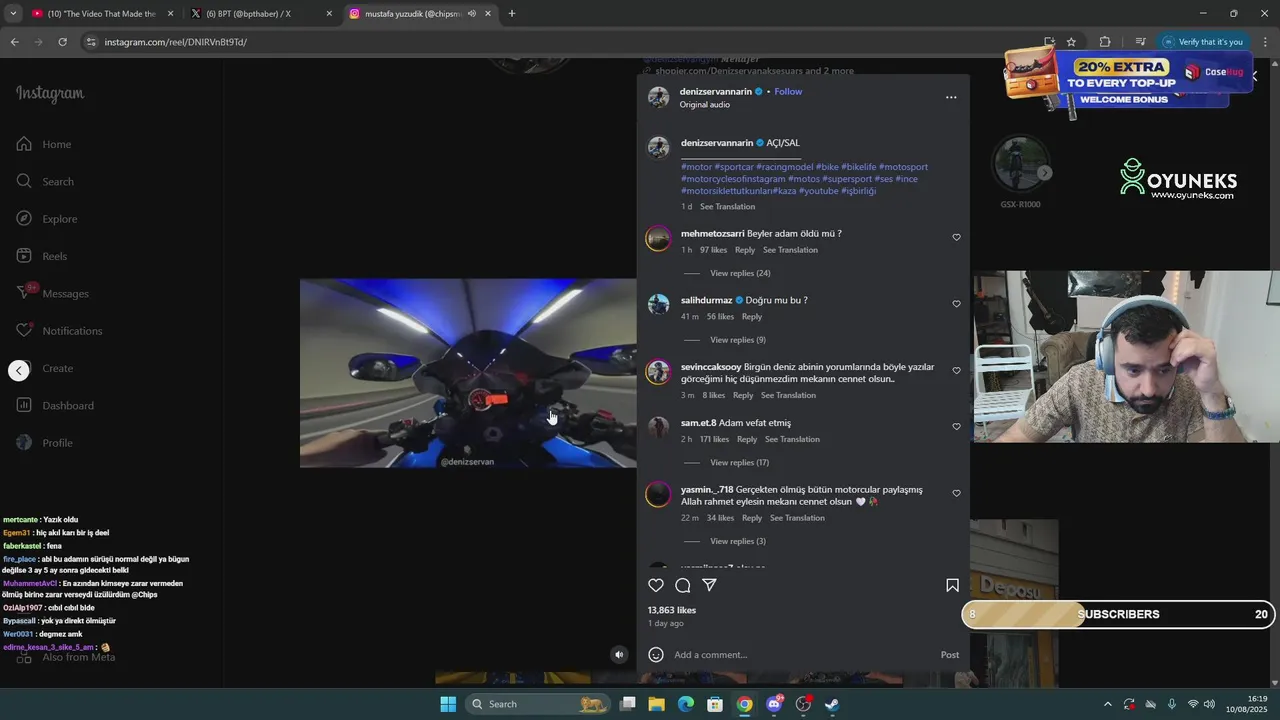Open Instagram Home in sidebar
1280x720 pixels.
44,144
